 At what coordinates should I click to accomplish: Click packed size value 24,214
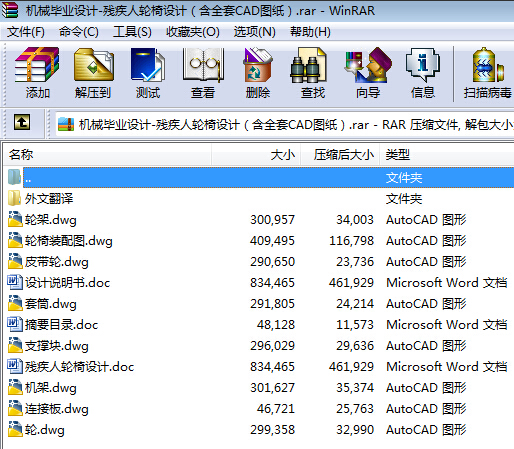[x=355, y=304]
